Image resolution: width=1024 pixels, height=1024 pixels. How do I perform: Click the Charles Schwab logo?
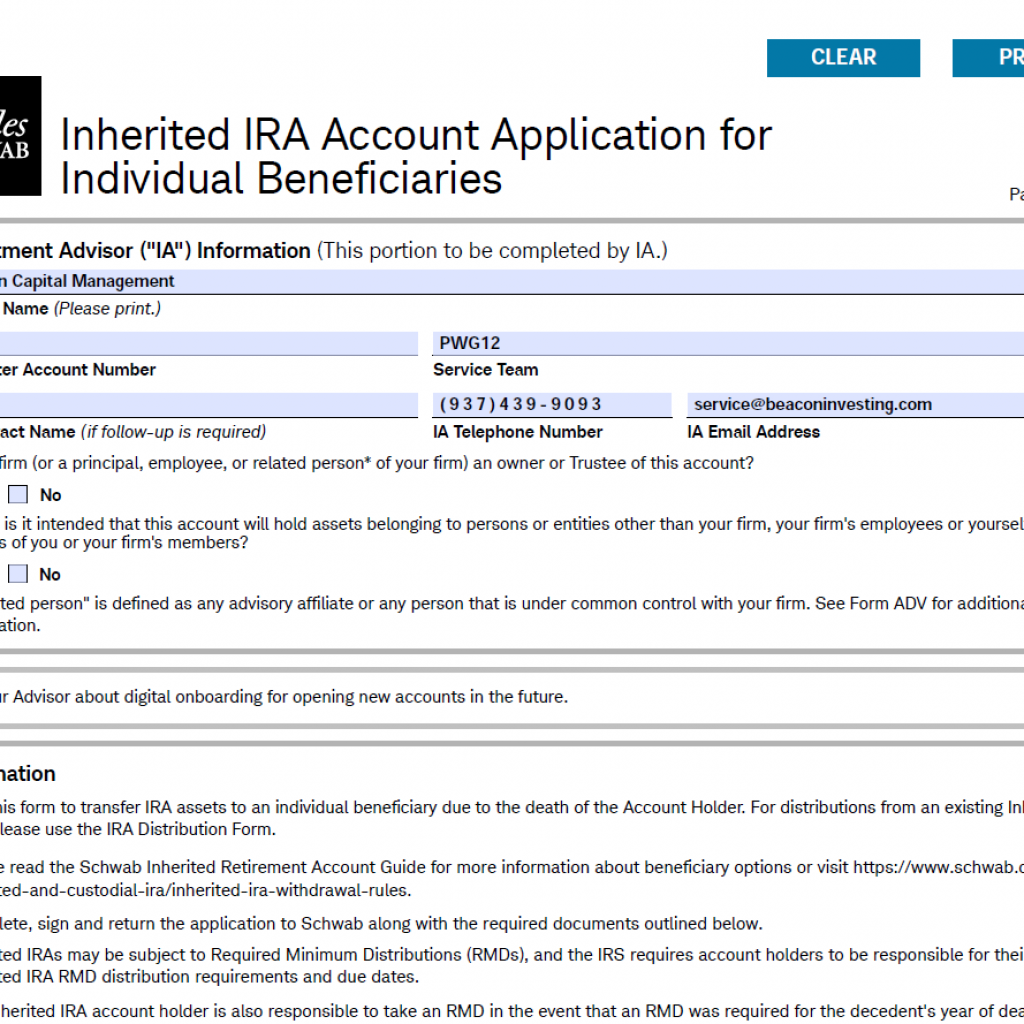[20, 136]
